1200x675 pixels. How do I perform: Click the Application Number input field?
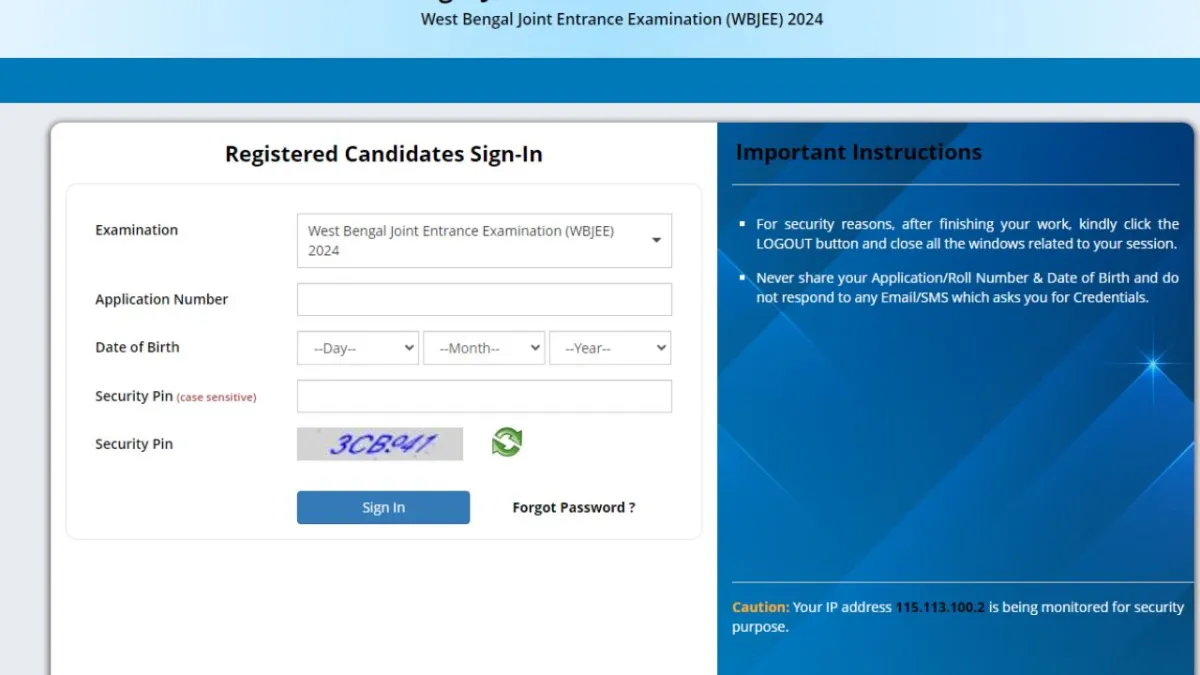[x=484, y=298]
